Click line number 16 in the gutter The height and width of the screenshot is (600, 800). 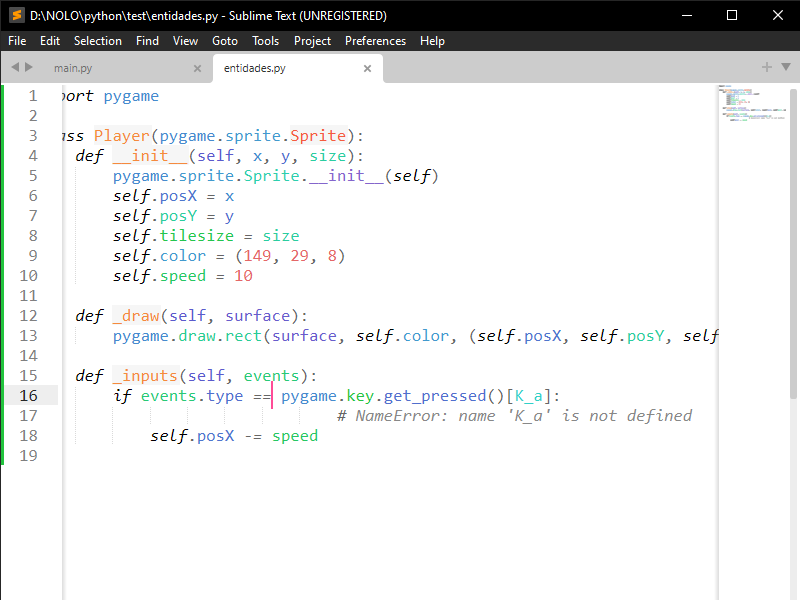point(28,395)
